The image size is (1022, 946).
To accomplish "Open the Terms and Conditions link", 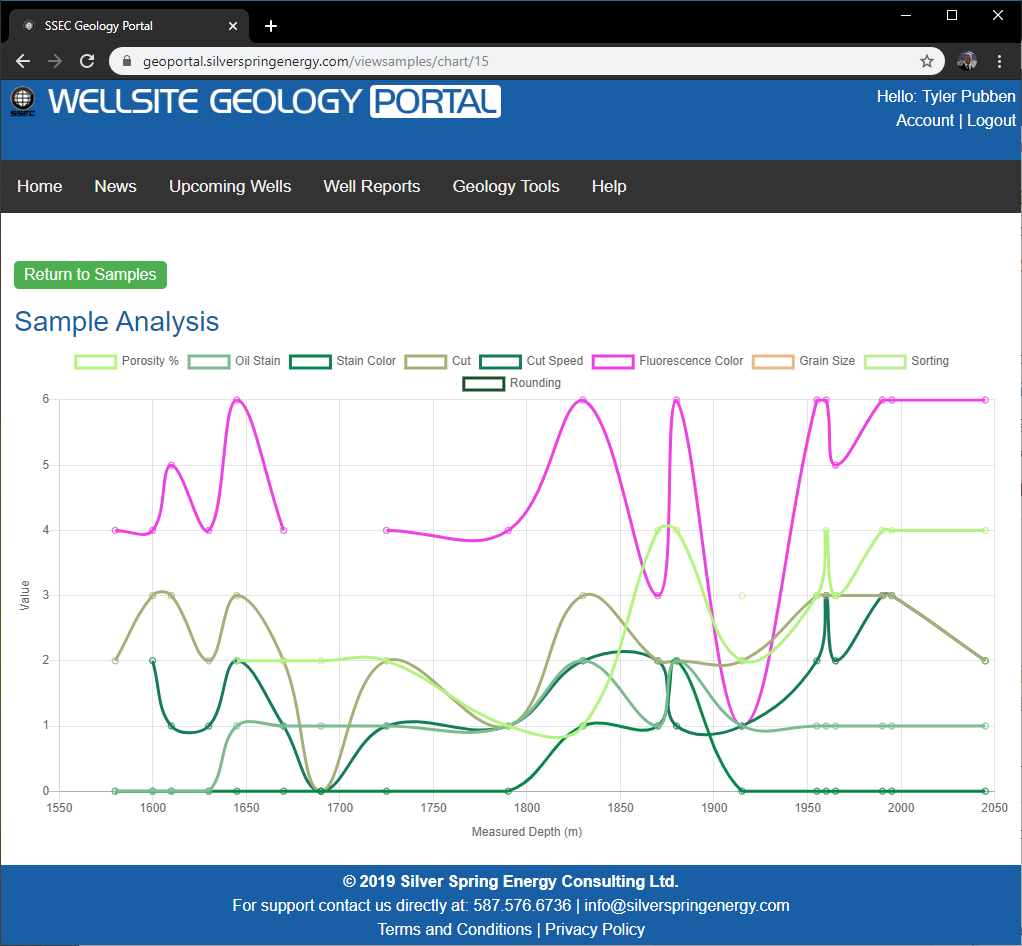I will [x=455, y=929].
